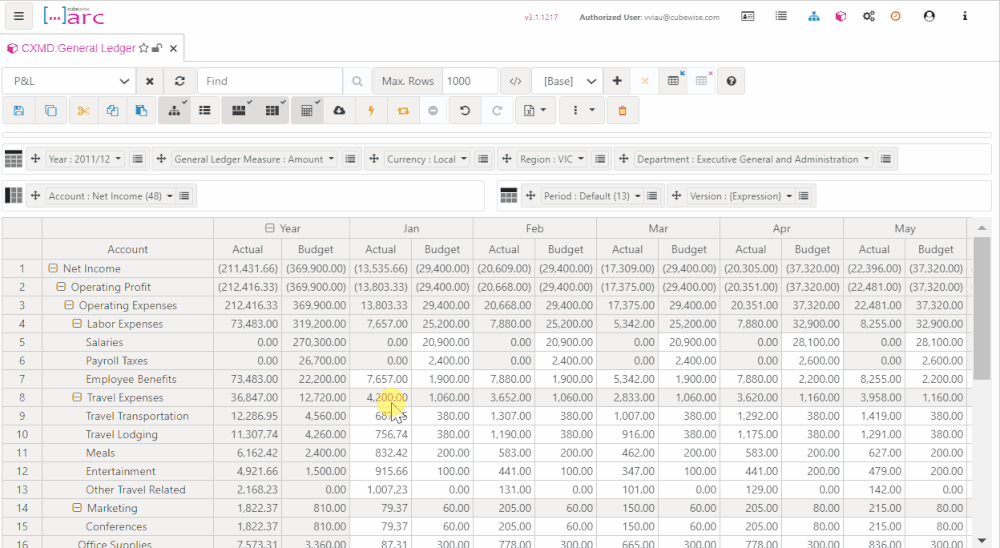Image resolution: width=1000 pixels, height=548 pixels.
Task: Open the user profile icon
Action: click(x=929, y=17)
